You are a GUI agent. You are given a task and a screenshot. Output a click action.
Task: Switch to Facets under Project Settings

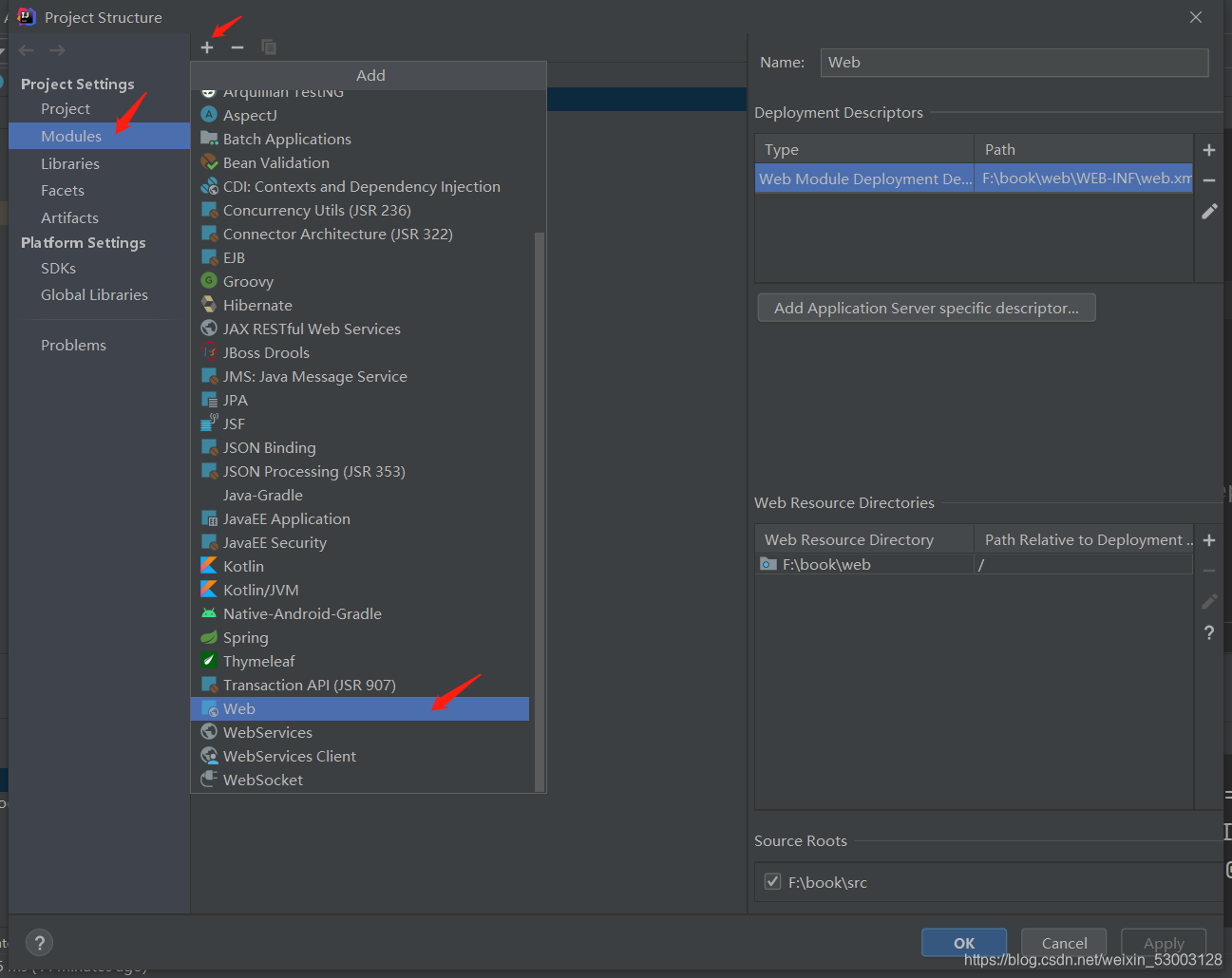(61, 190)
